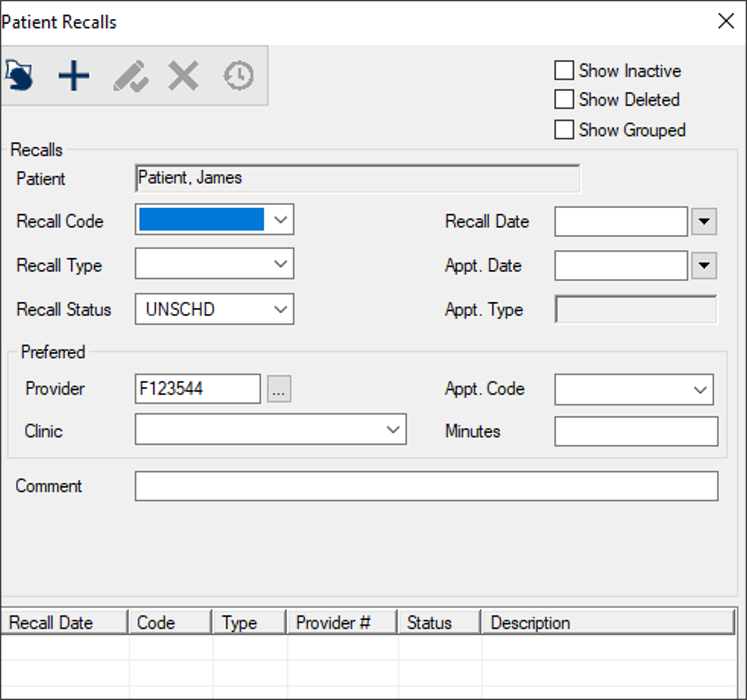Open Recall Date calendar picker arrow
Image resolution: width=747 pixels, height=700 pixels.
click(x=704, y=221)
